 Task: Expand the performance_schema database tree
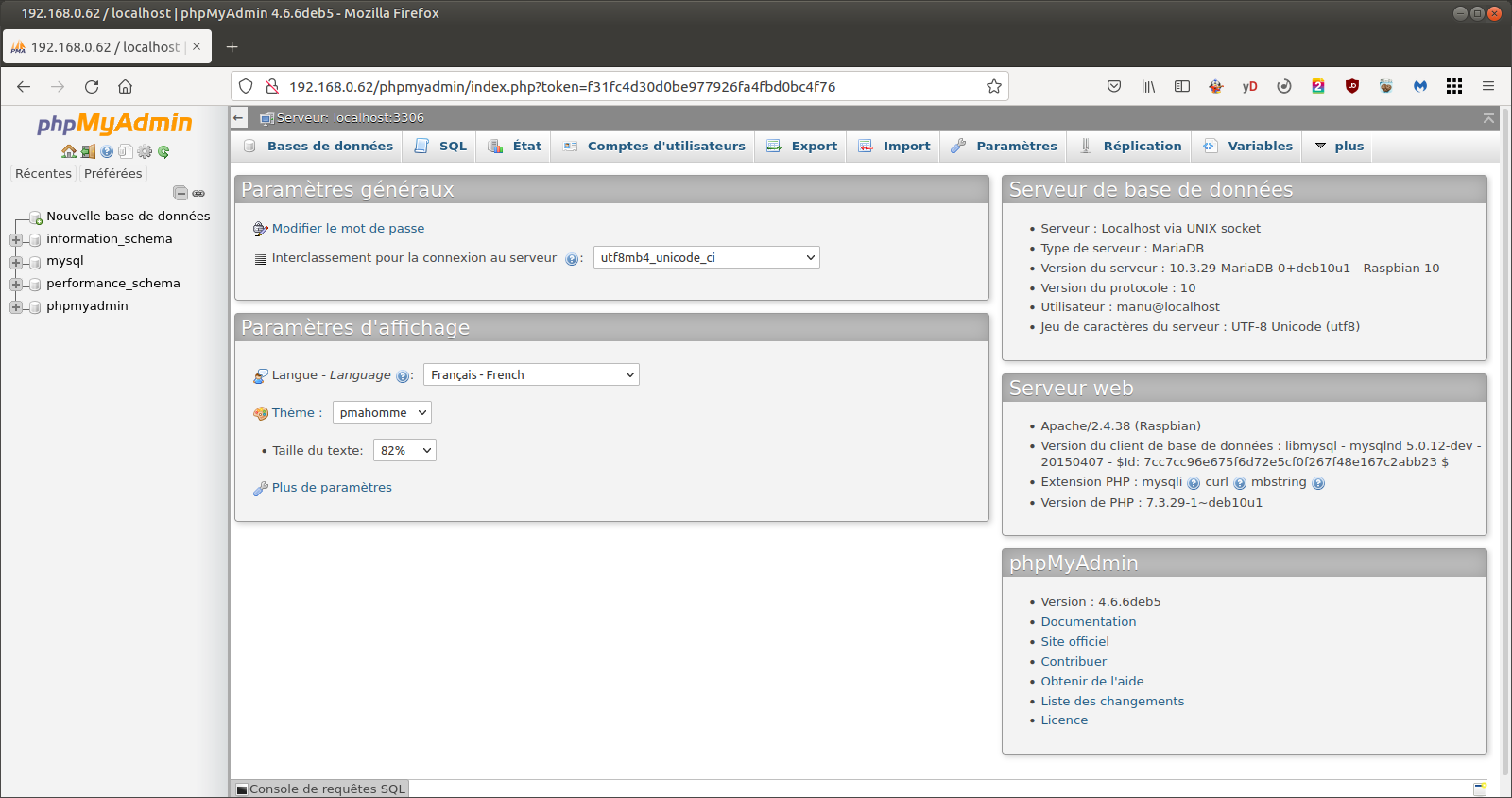tap(16, 284)
